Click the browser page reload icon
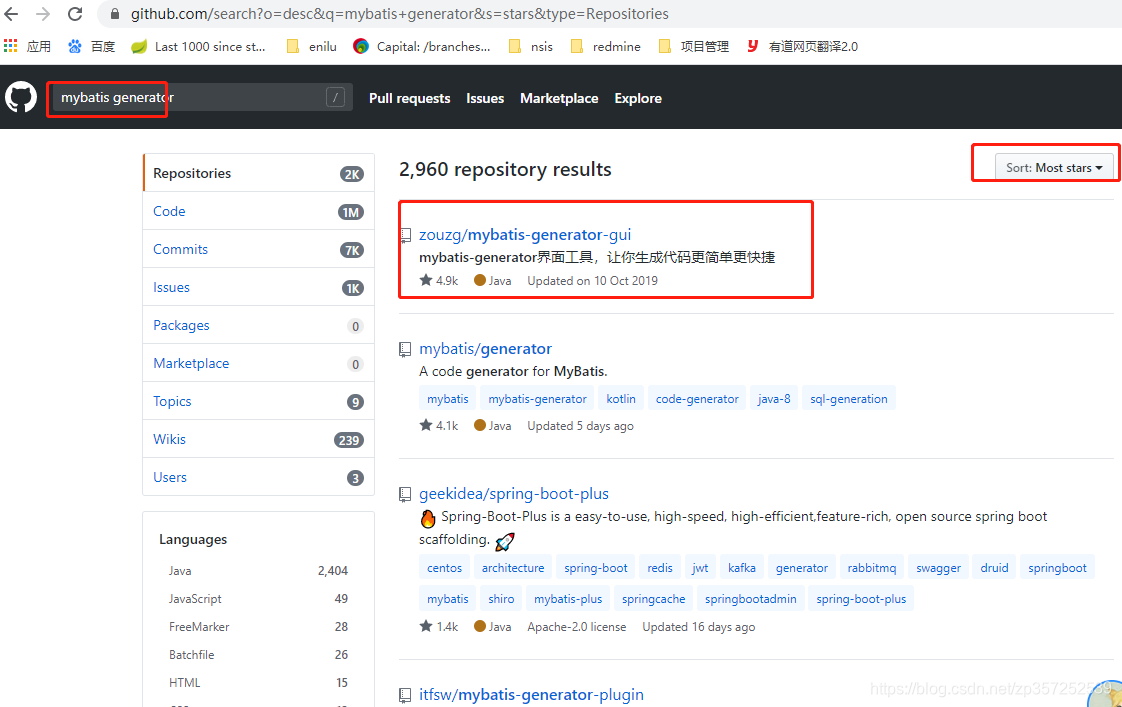Screen dimensions: 1122x707 point(74,15)
